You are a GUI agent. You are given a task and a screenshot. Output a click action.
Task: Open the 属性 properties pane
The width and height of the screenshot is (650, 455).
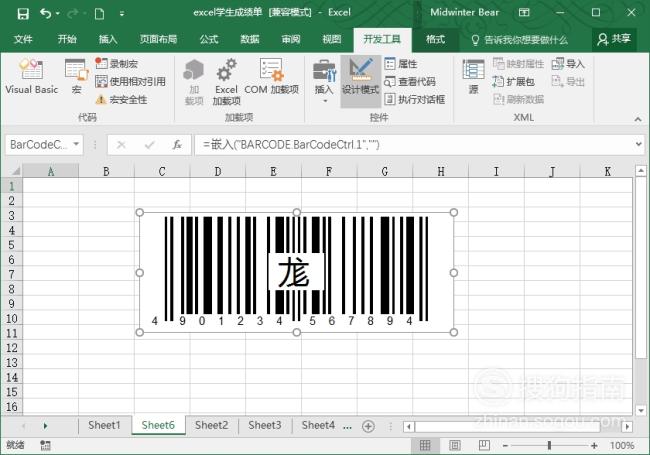click(401, 63)
